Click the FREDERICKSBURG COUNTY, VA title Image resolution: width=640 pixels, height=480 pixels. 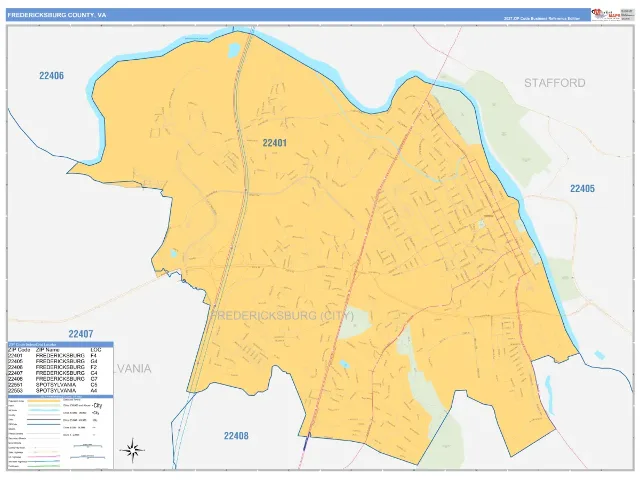coord(56,15)
